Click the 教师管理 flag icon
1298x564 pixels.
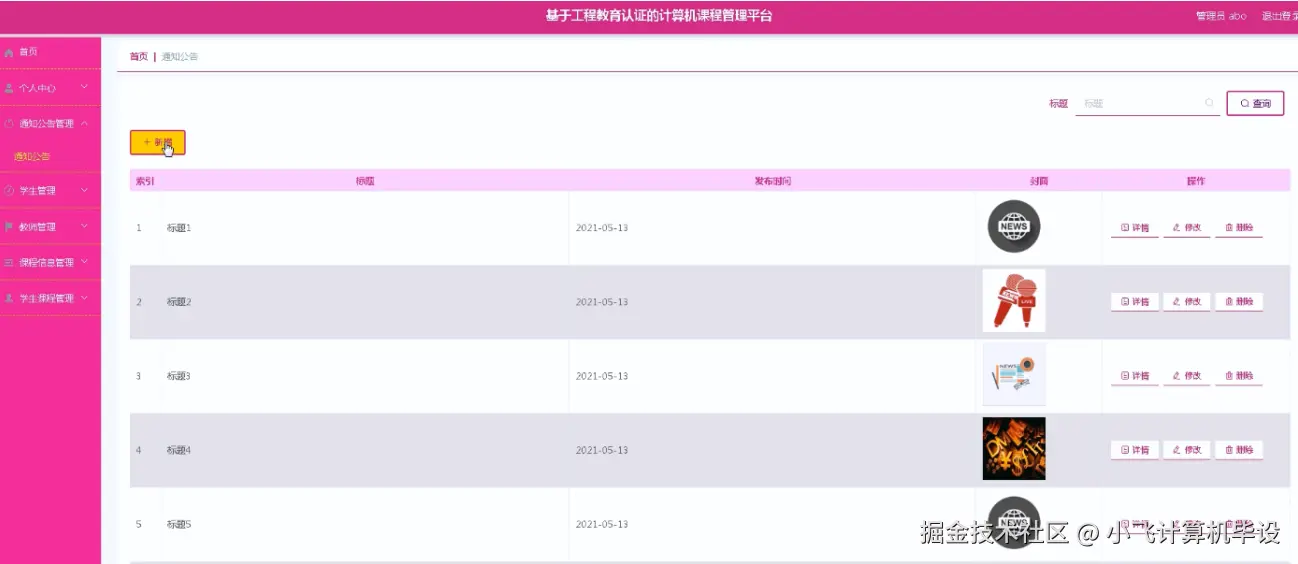tap(10, 227)
